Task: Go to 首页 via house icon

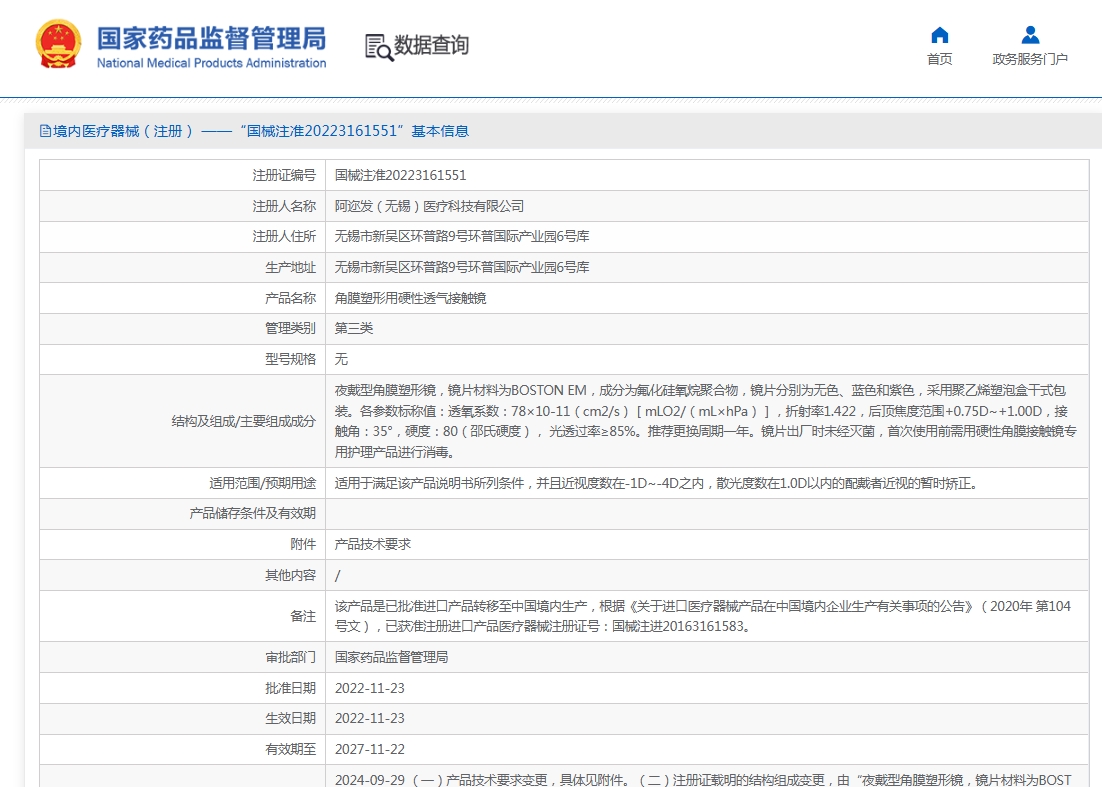Action: (x=939, y=35)
